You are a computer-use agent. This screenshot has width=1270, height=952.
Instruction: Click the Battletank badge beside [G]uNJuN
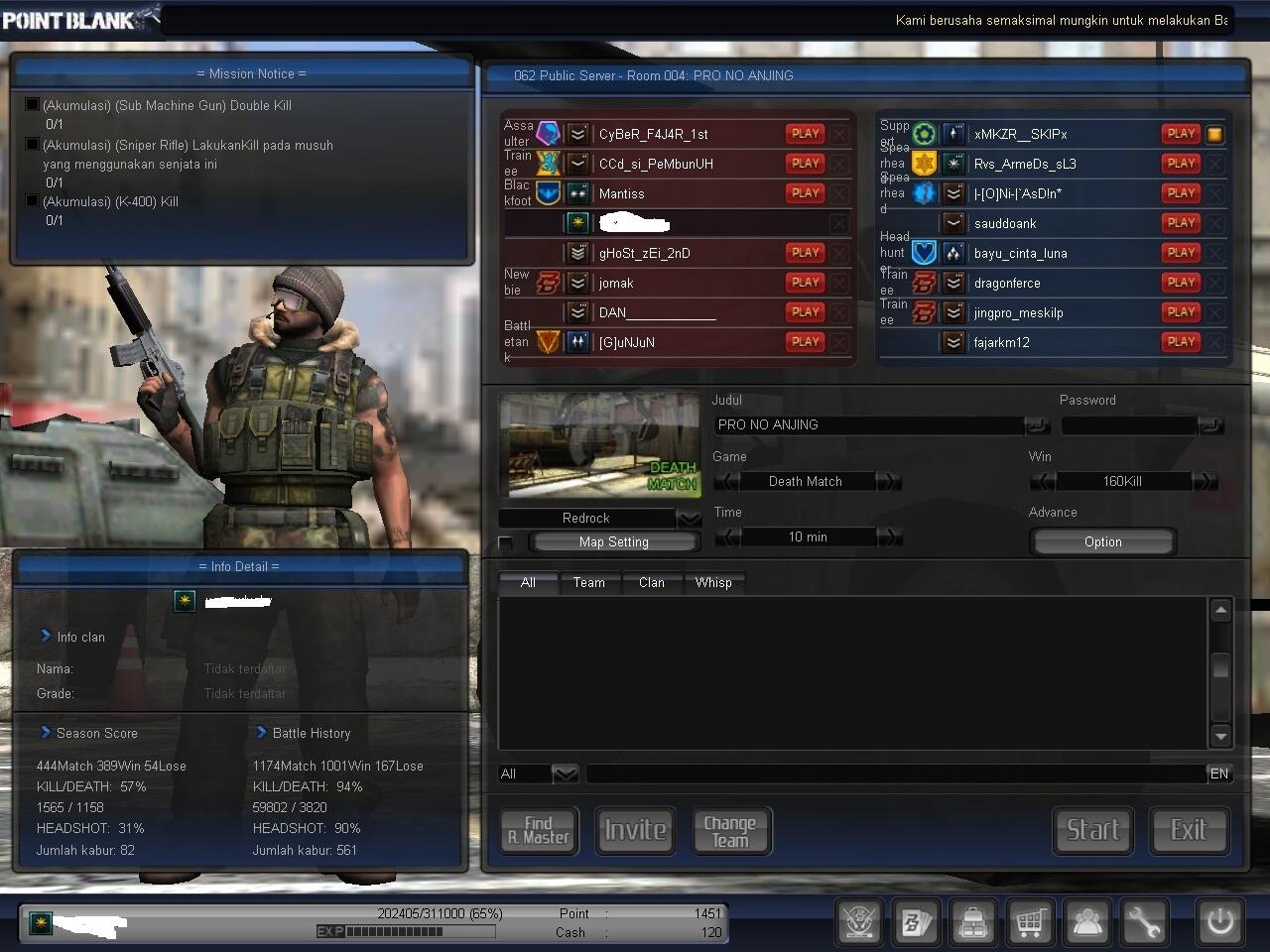coord(548,342)
